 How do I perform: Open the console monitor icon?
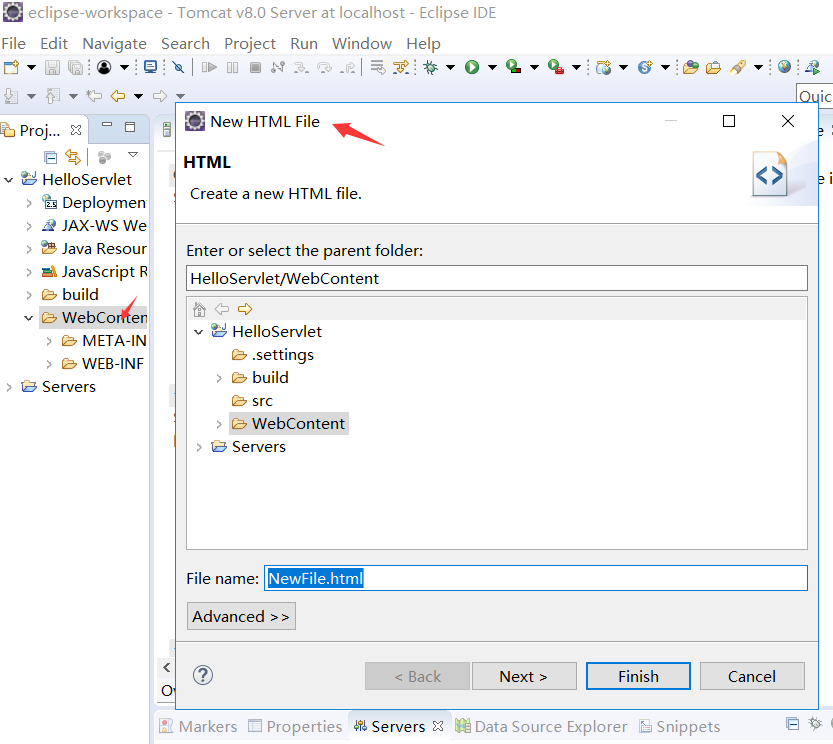(150, 67)
